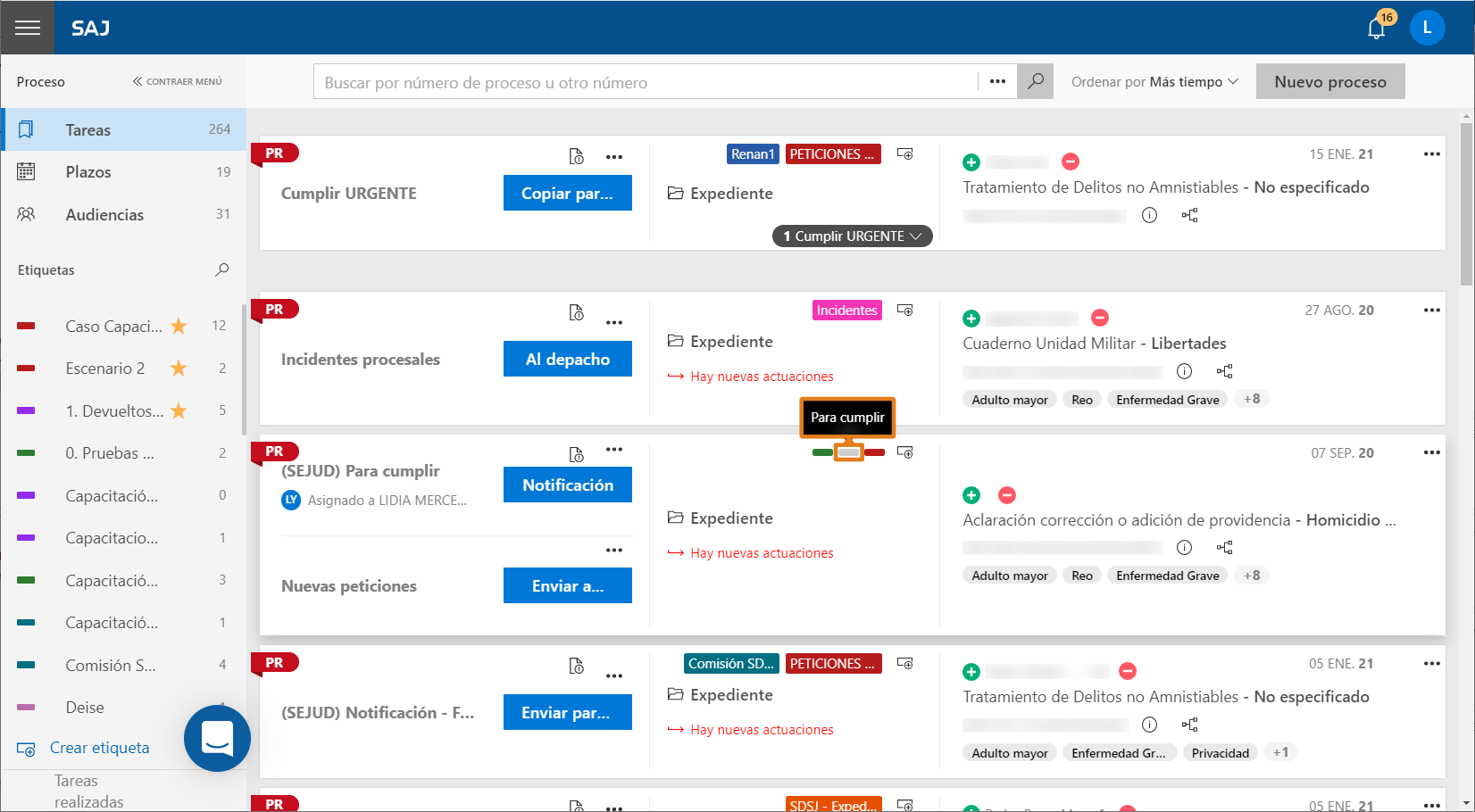Open user profile avatar L

(1427, 28)
